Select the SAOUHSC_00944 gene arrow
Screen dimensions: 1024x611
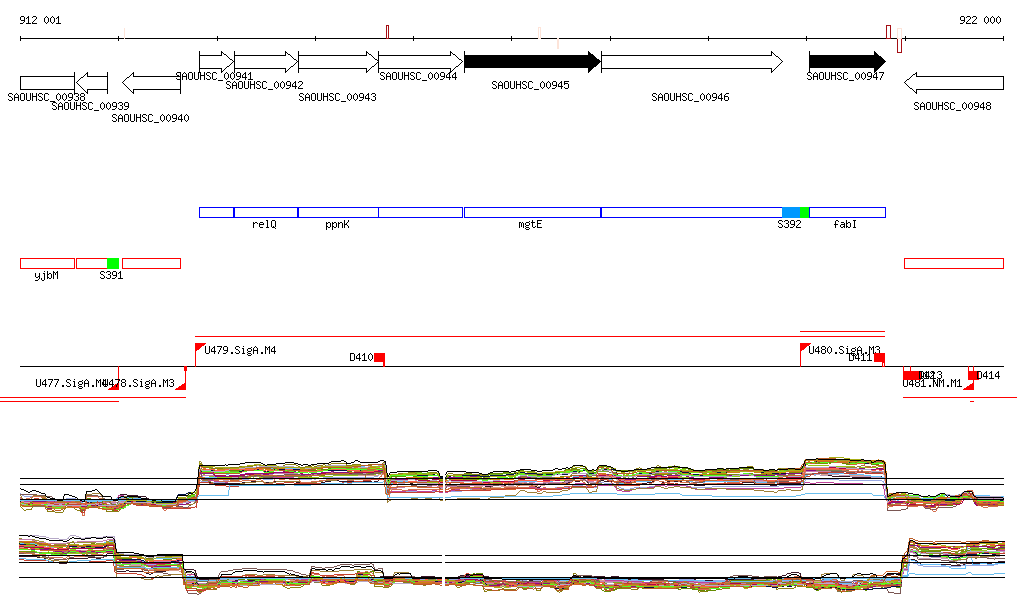[x=420, y=62]
